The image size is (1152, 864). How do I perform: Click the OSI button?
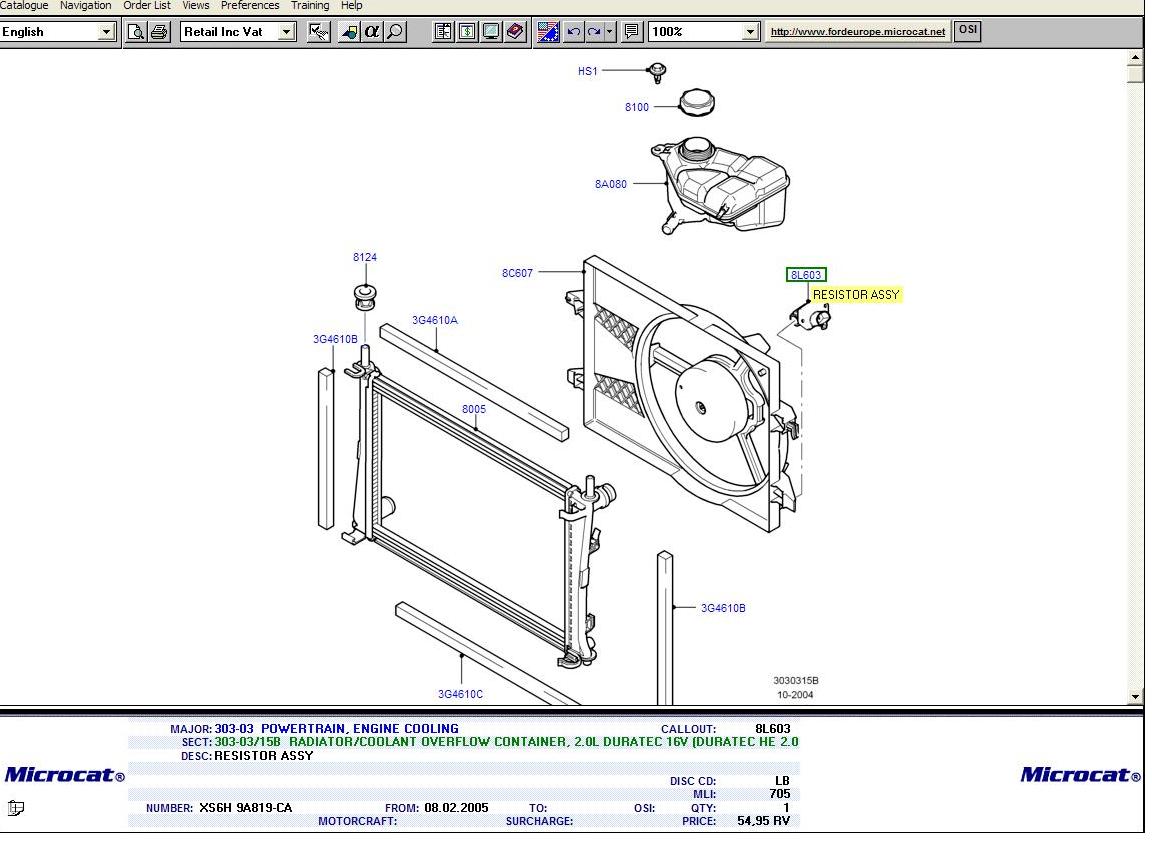click(968, 31)
